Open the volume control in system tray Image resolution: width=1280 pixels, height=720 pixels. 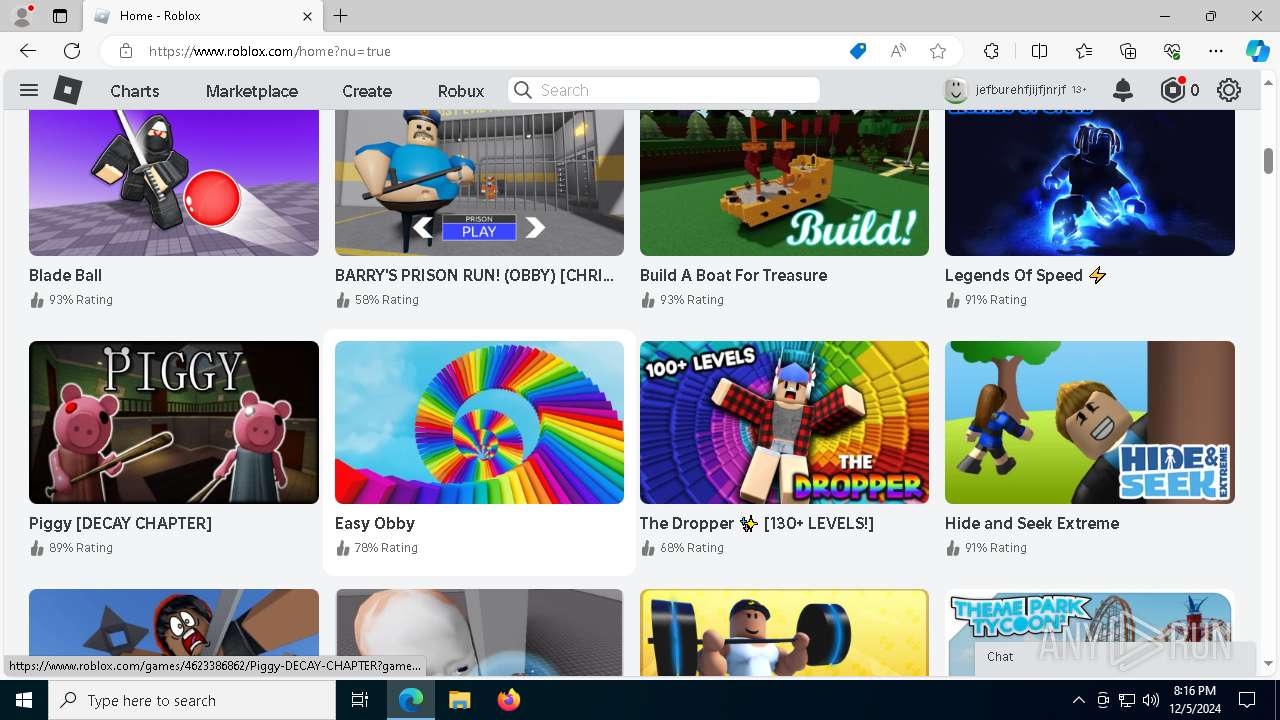coord(1151,700)
